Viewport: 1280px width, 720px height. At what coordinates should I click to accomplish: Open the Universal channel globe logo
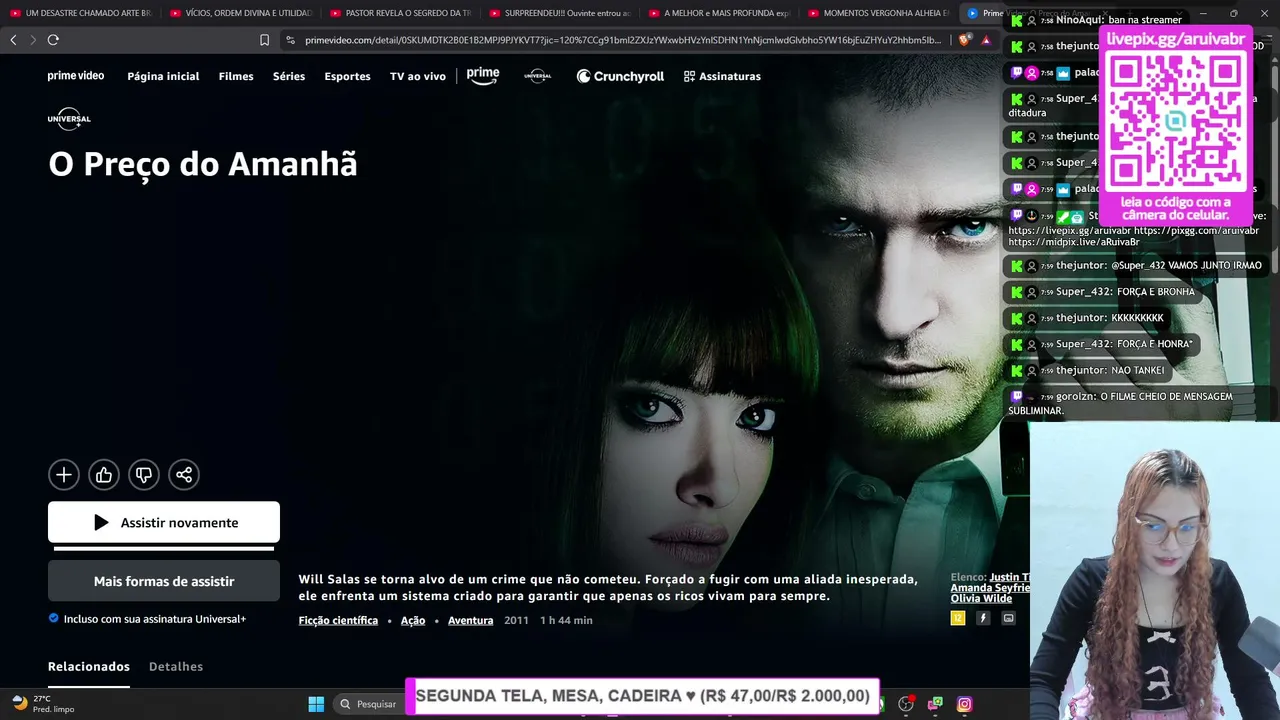pos(538,76)
